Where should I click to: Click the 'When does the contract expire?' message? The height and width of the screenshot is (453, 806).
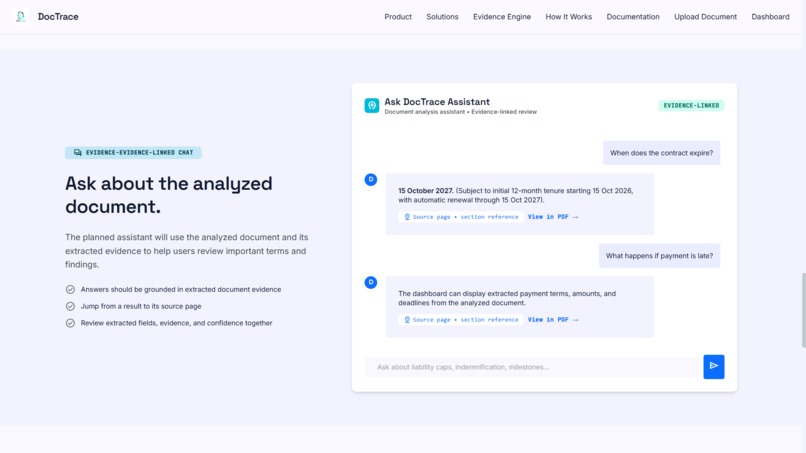click(662, 153)
